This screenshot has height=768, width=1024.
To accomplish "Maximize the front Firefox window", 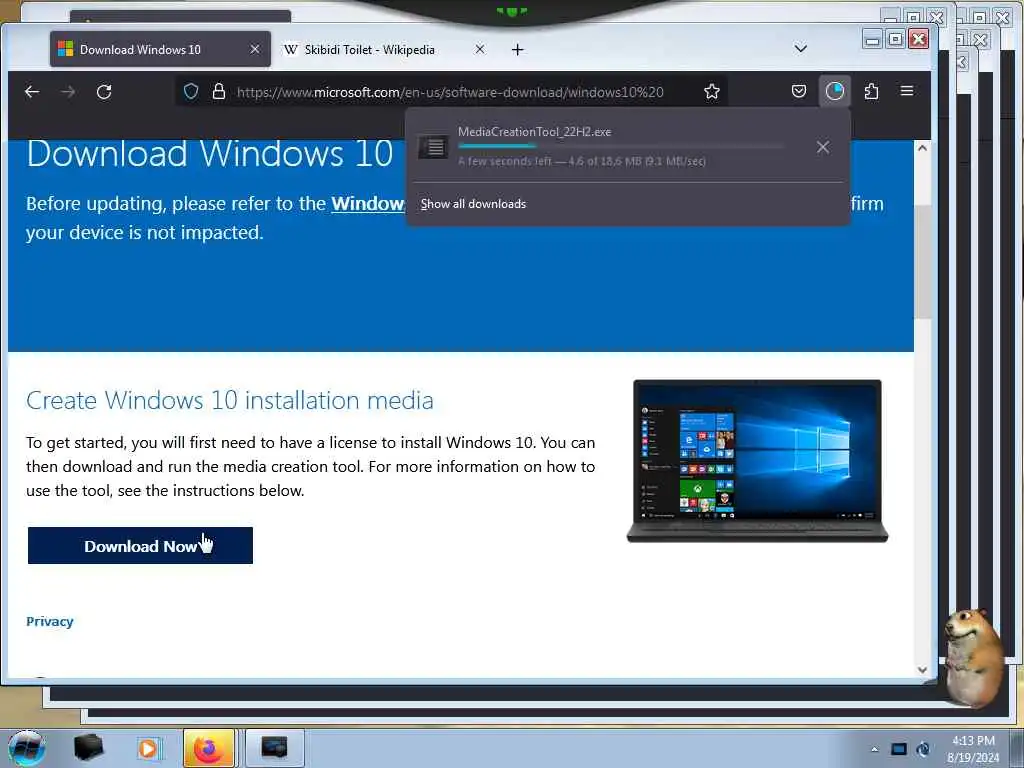I will pyautogui.click(x=895, y=40).
